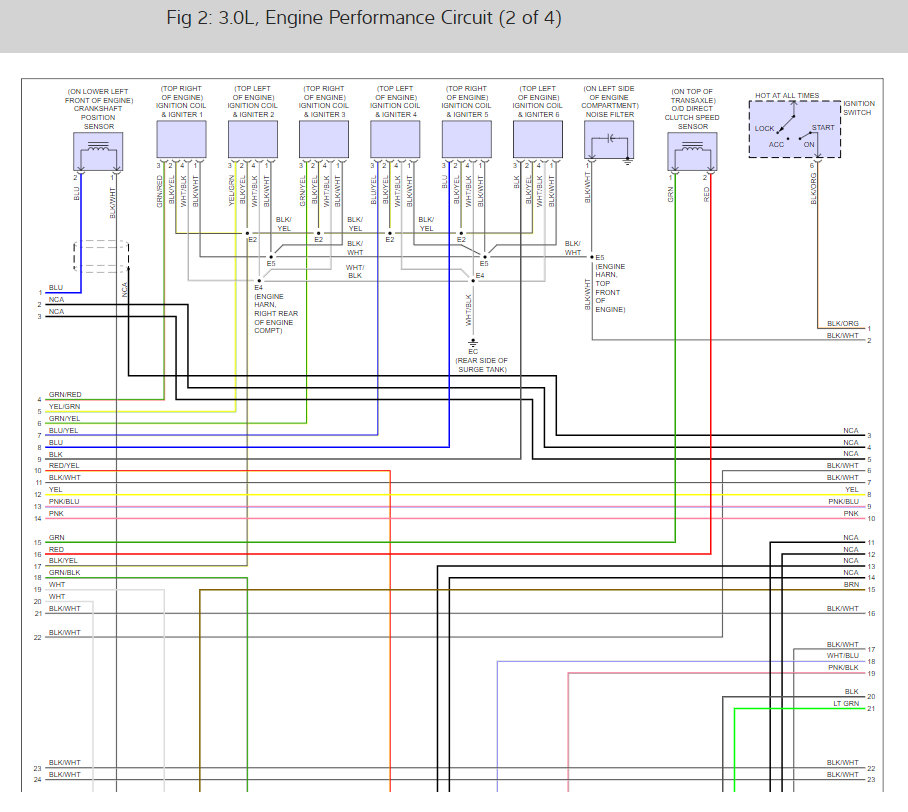
Task: Click the E5 engine harness top front label
Action: pos(600,258)
